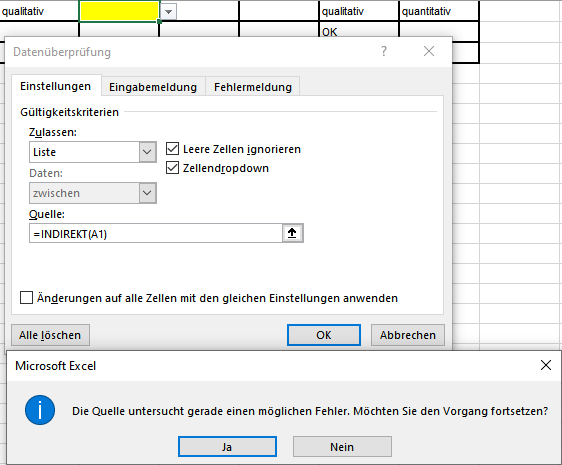Screen dimensions: 562x465
Task: Click the Ja button
Action: coord(227,447)
